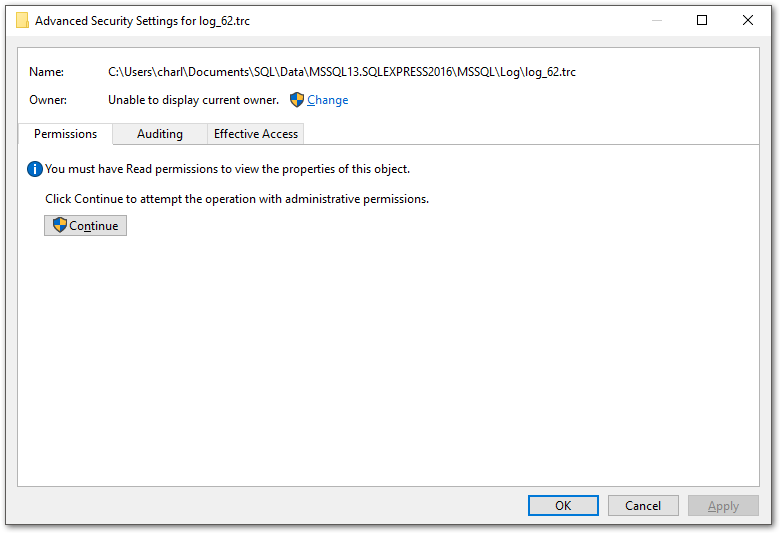Click the UAC shield icon beside Change
781x534 pixels.
(296, 100)
